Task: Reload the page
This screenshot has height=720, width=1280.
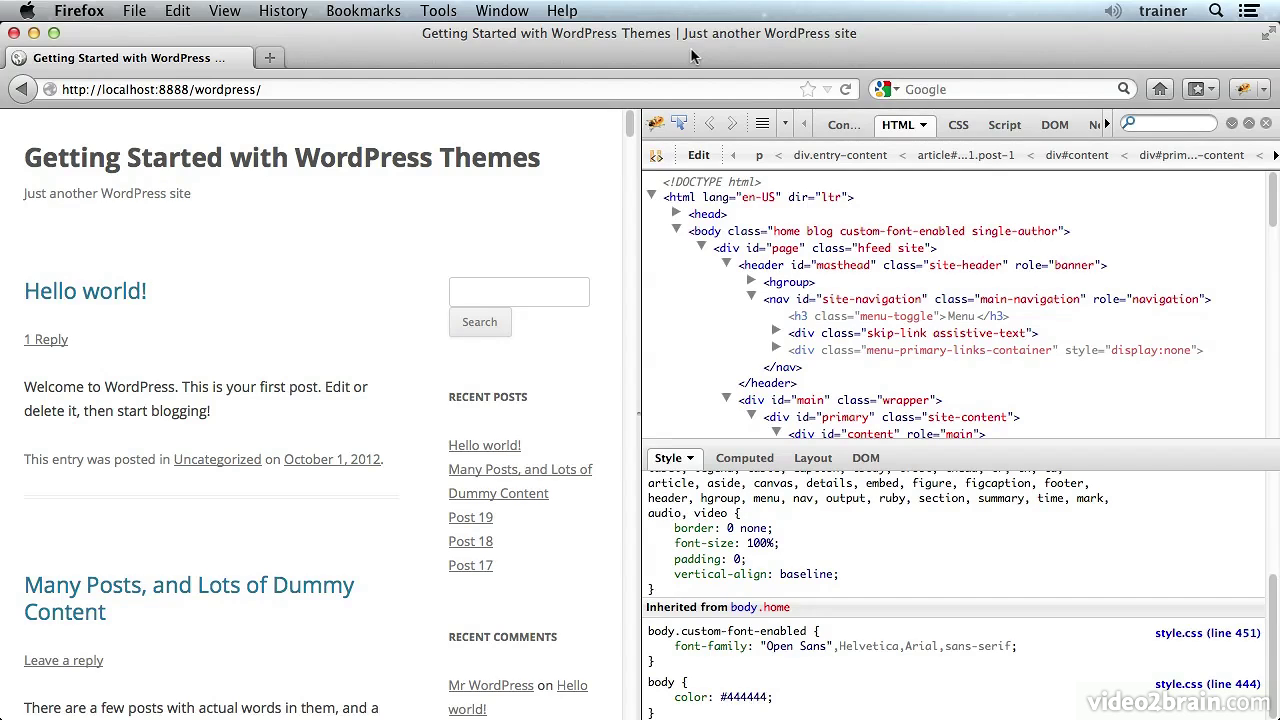Action: click(845, 89)
